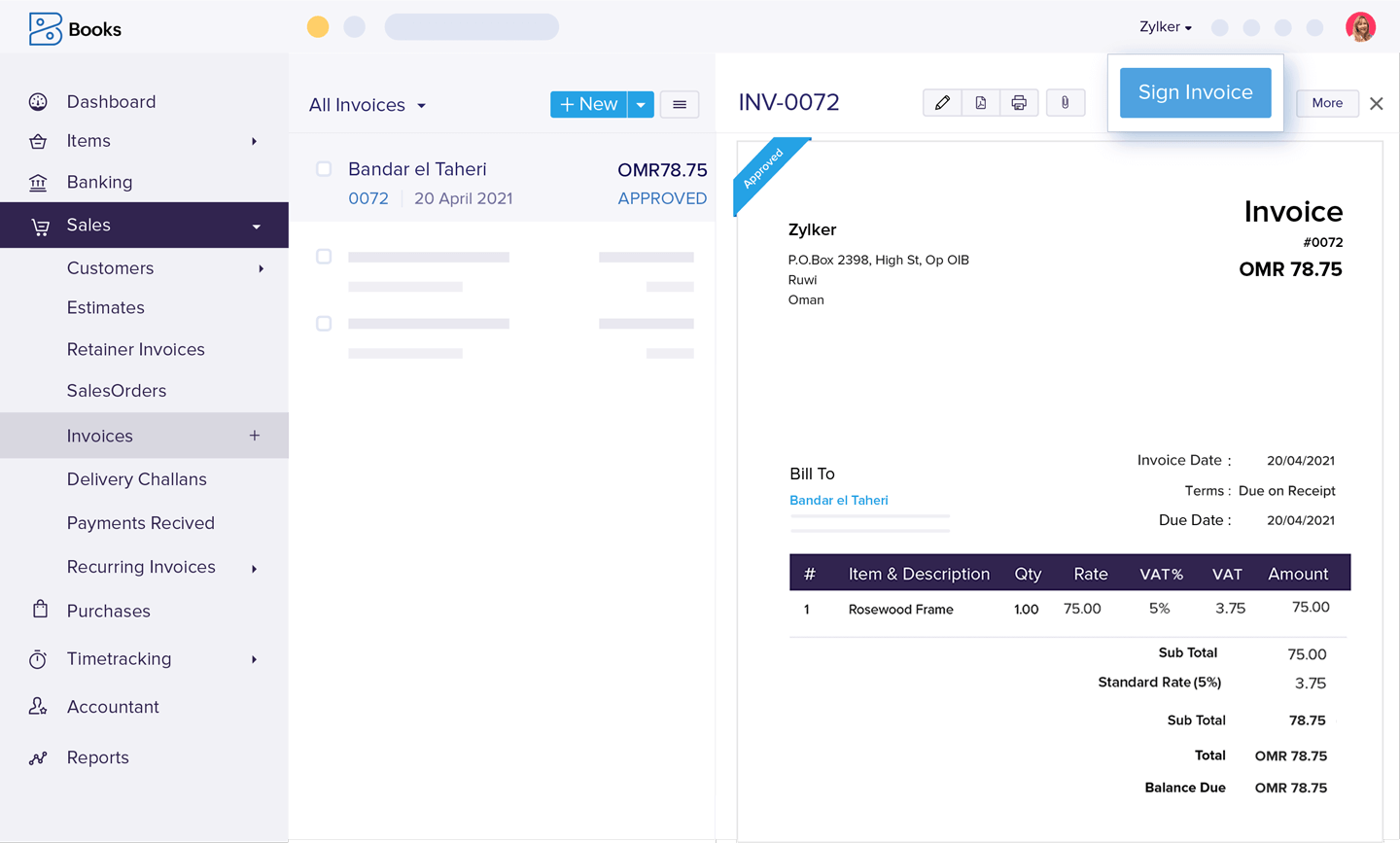Open the Accountant section
The image size is (1400, 843).
pos(113,708)
